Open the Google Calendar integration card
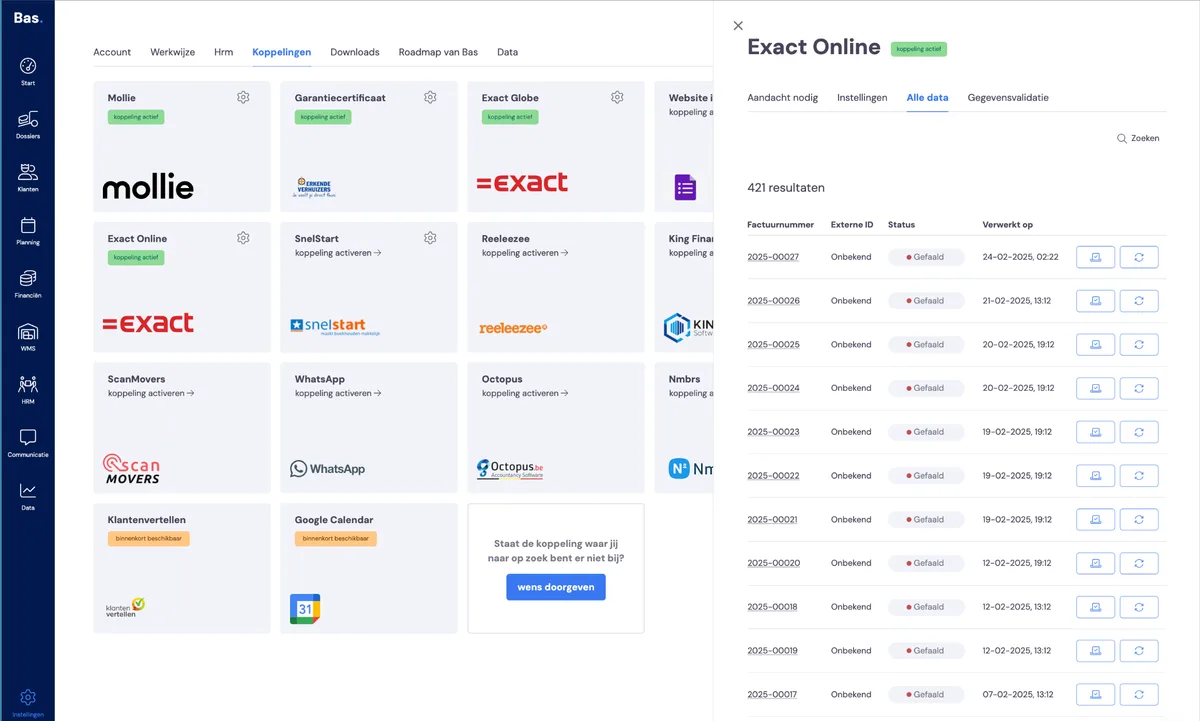1200x721 pixels. [x=369, y=568]
